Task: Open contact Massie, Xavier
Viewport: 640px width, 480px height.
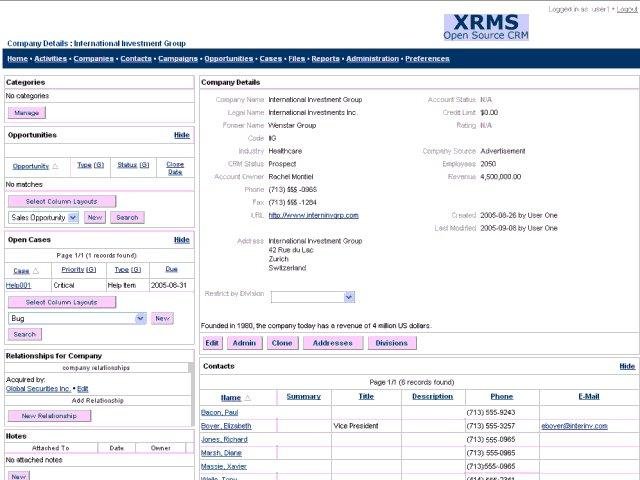Action: pyautogui.click(x=224, y=467)
